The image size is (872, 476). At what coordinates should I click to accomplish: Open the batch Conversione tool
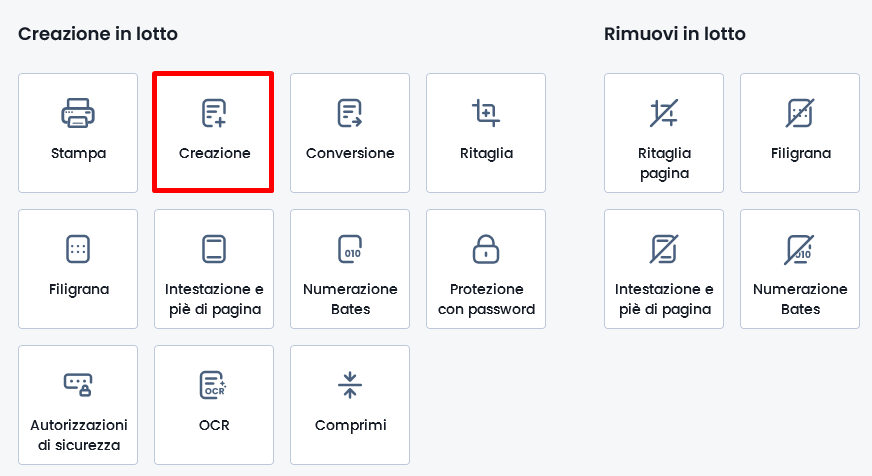coord(350,133)
